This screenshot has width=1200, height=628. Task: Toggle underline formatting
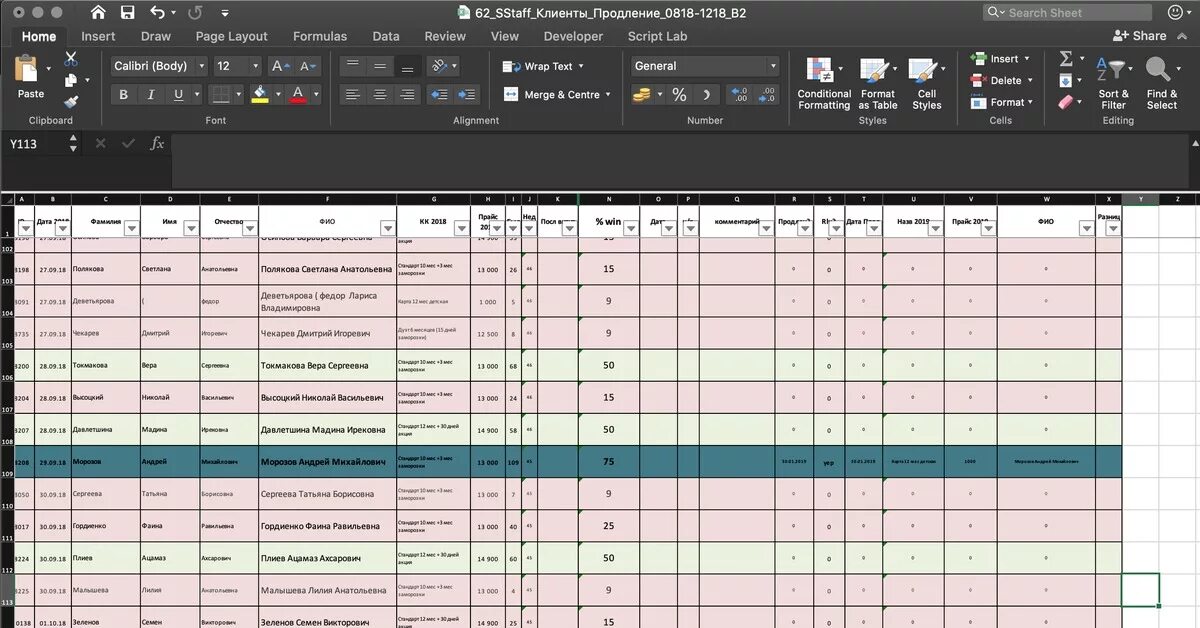click(x=178, y=95)
